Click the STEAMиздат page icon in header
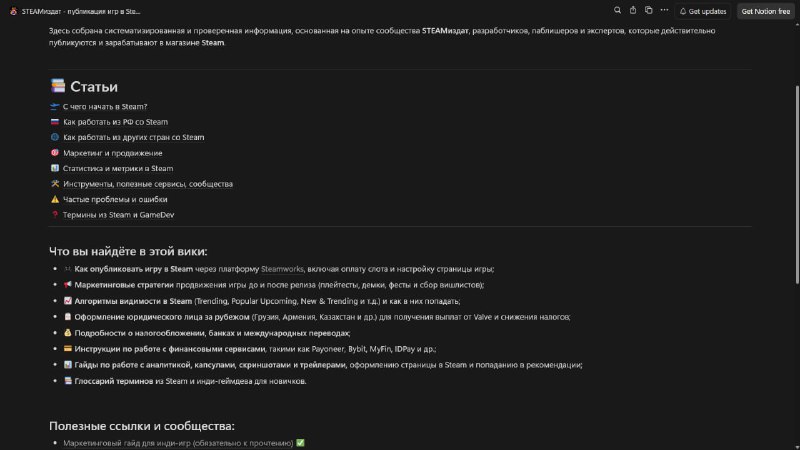800x450 pixels. pyautogui.click(x=13, y=11)
